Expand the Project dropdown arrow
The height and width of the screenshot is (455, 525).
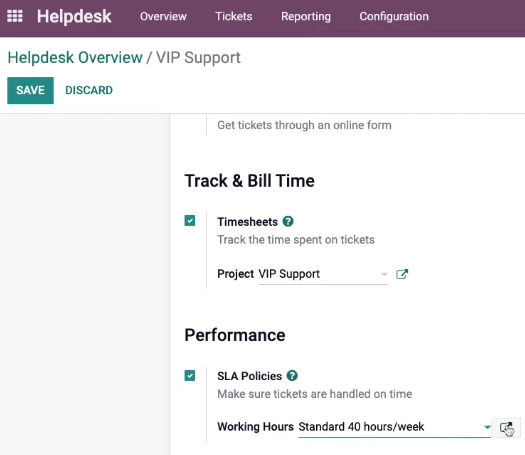point(384,275)
